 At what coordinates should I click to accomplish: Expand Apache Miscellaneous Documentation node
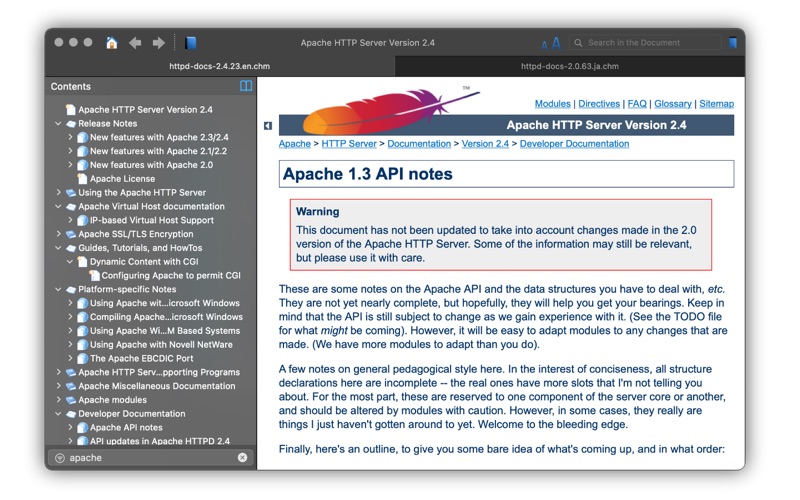(58, 386)
